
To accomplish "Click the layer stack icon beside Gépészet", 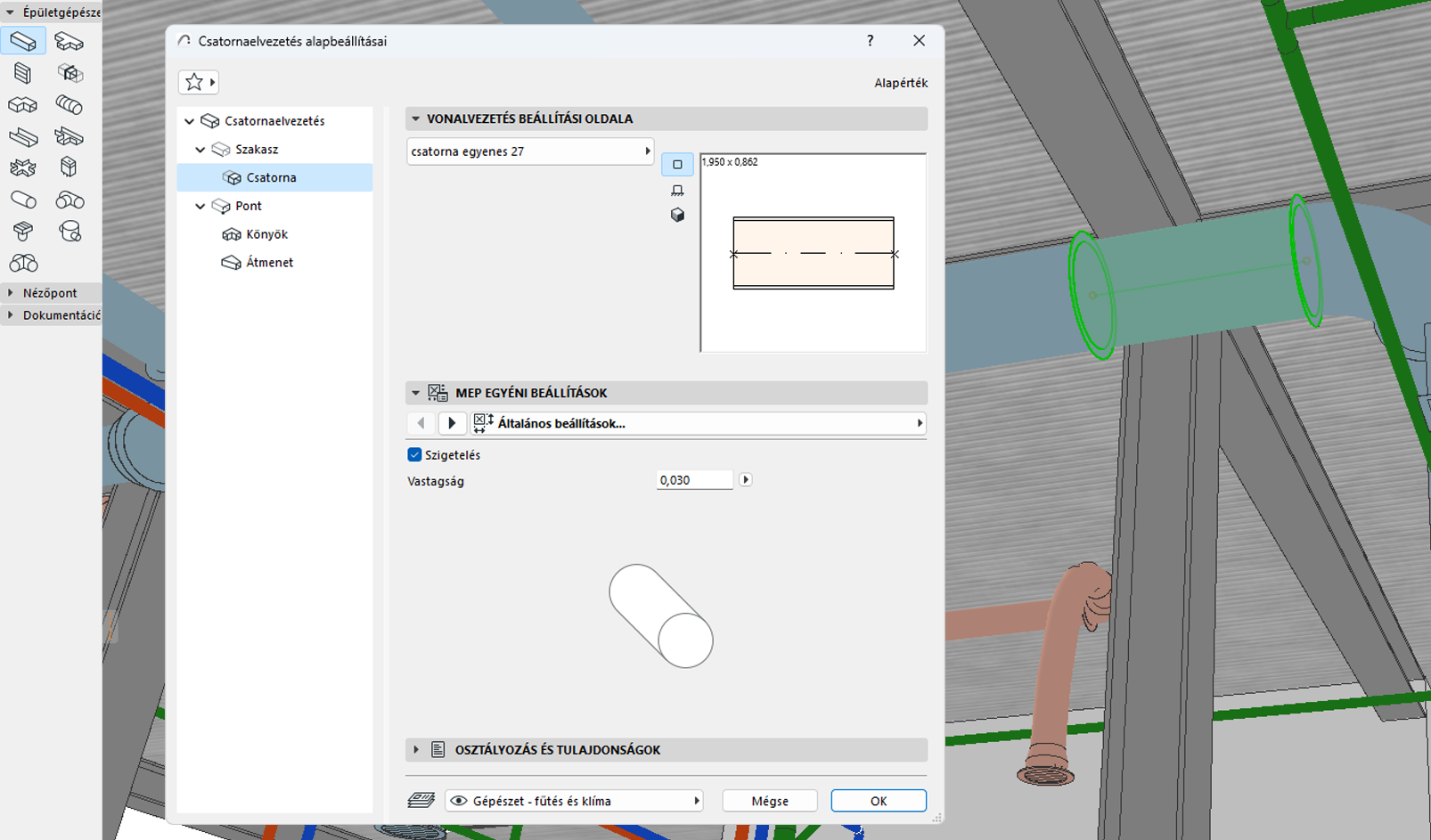I will [421, 801].
